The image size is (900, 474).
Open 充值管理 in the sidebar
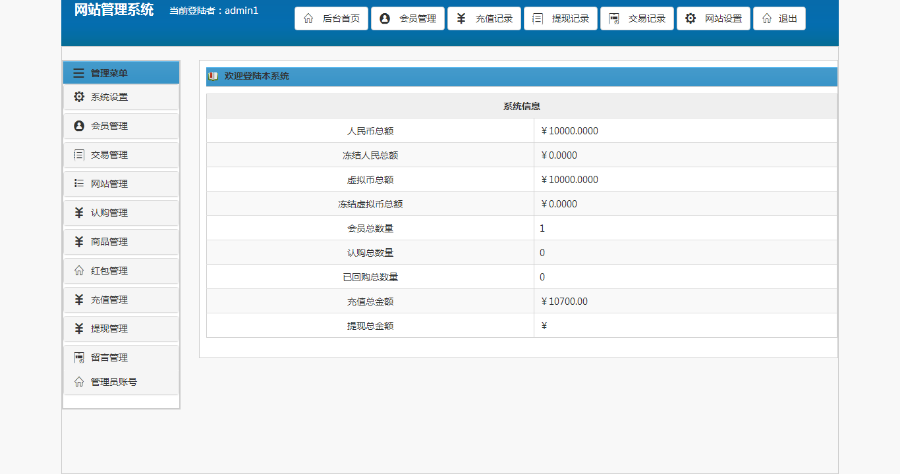pyautogui.click(x=109, y=300)
